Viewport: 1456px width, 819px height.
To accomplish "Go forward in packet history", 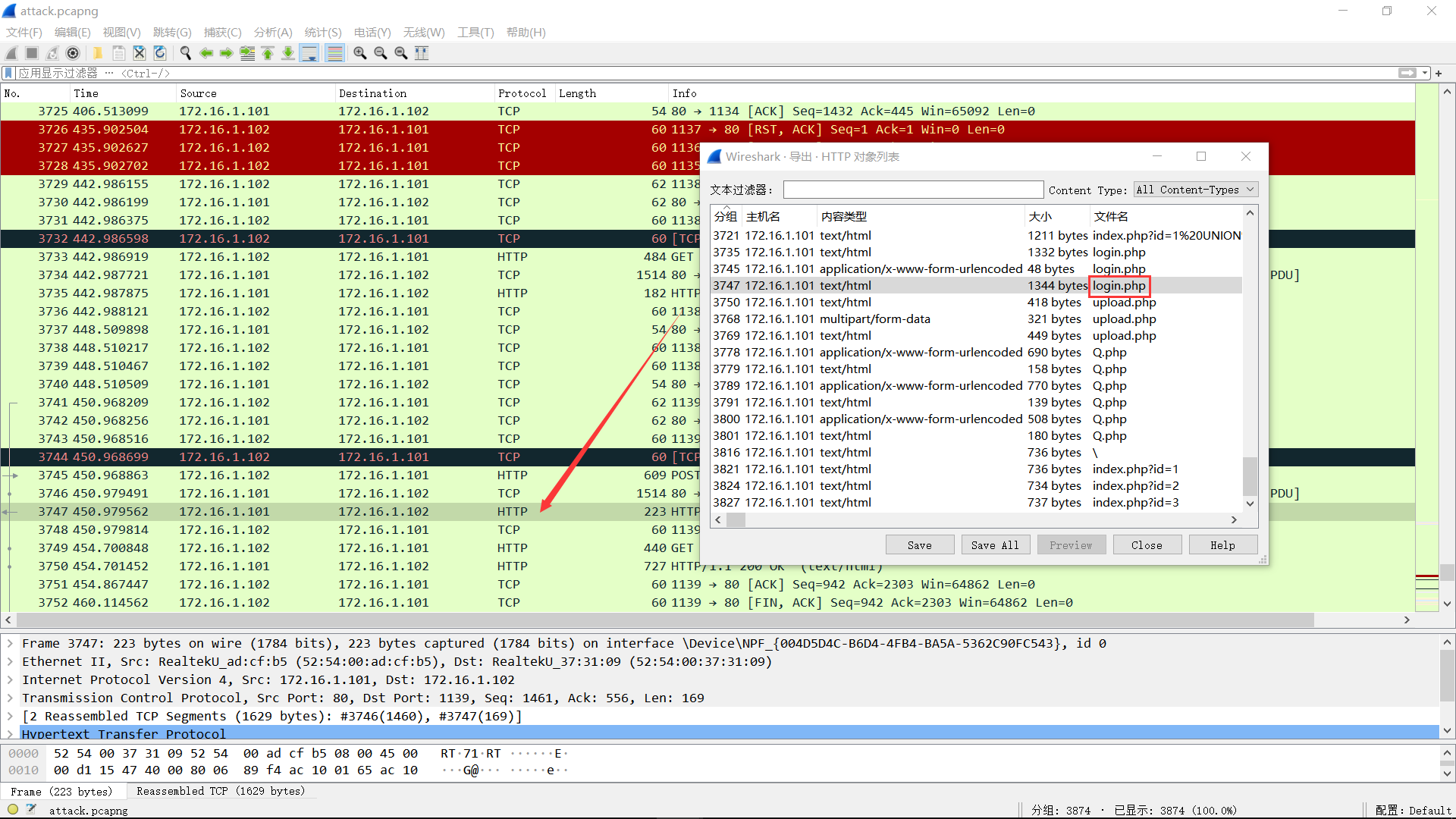I will (226, 53).
